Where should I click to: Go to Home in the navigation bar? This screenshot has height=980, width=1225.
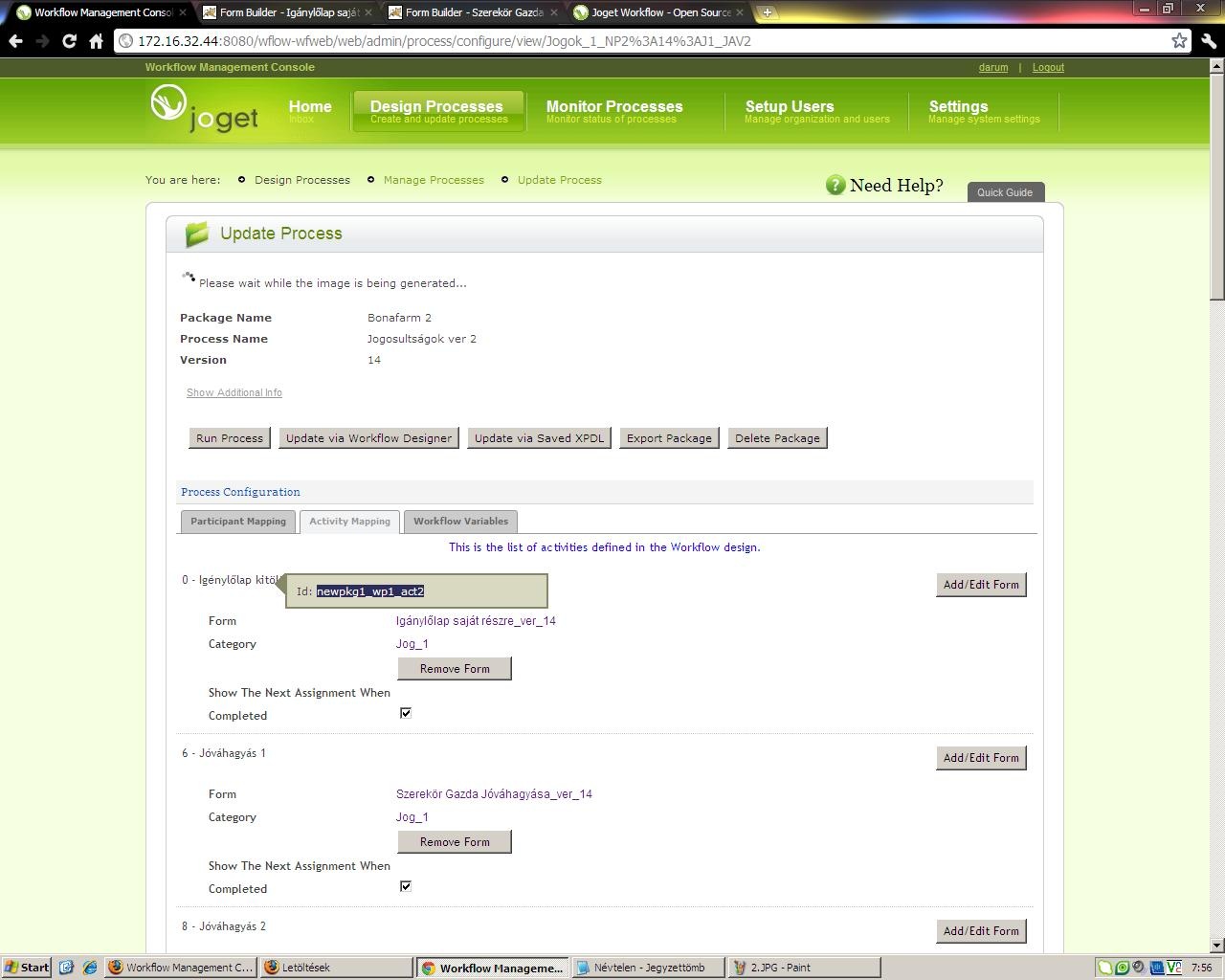pyautogui.click(x=310, y=111)
